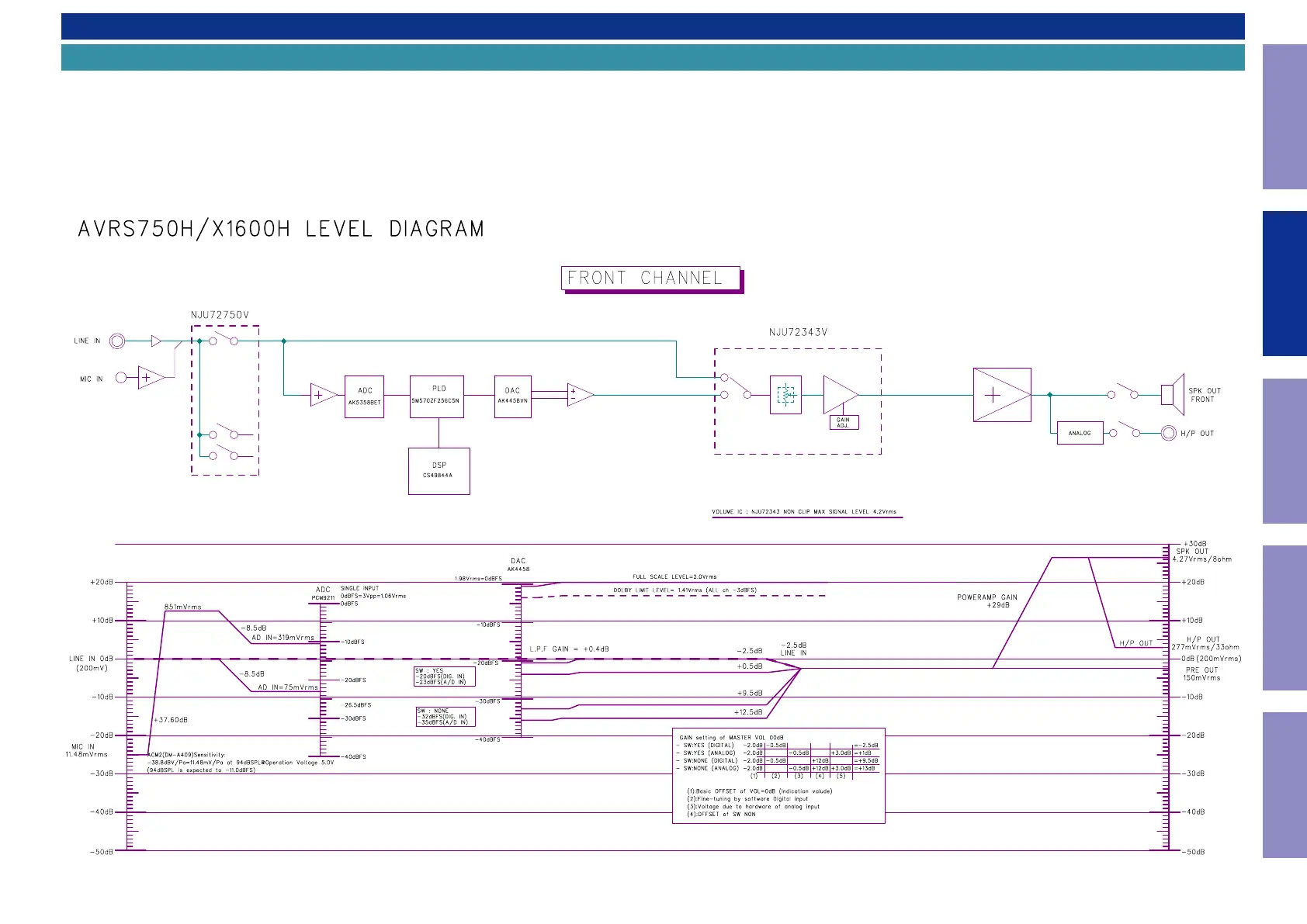Click the SW : NONE setting box
1307x924 pixels.
445,717
